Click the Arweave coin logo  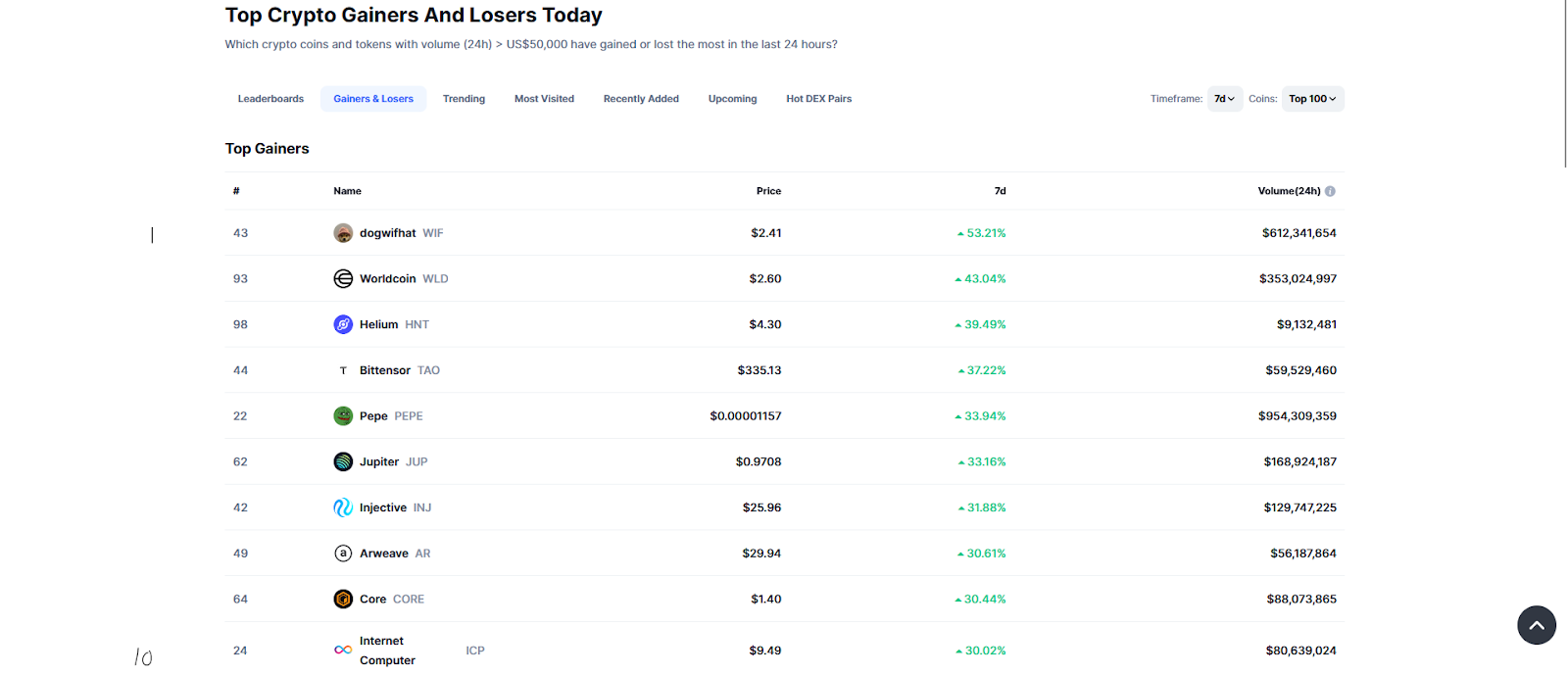pyautogui.click(x=343, y=554)
